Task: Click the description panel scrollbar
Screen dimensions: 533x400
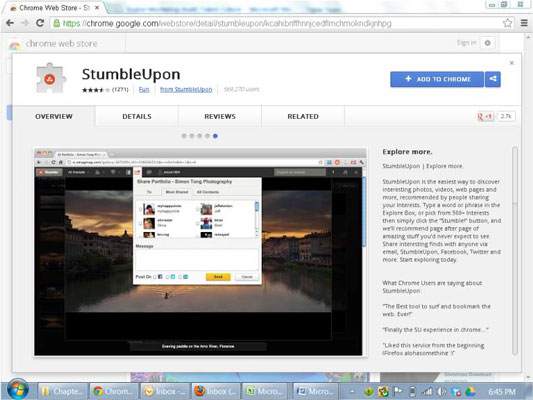Action: point(515,251)
